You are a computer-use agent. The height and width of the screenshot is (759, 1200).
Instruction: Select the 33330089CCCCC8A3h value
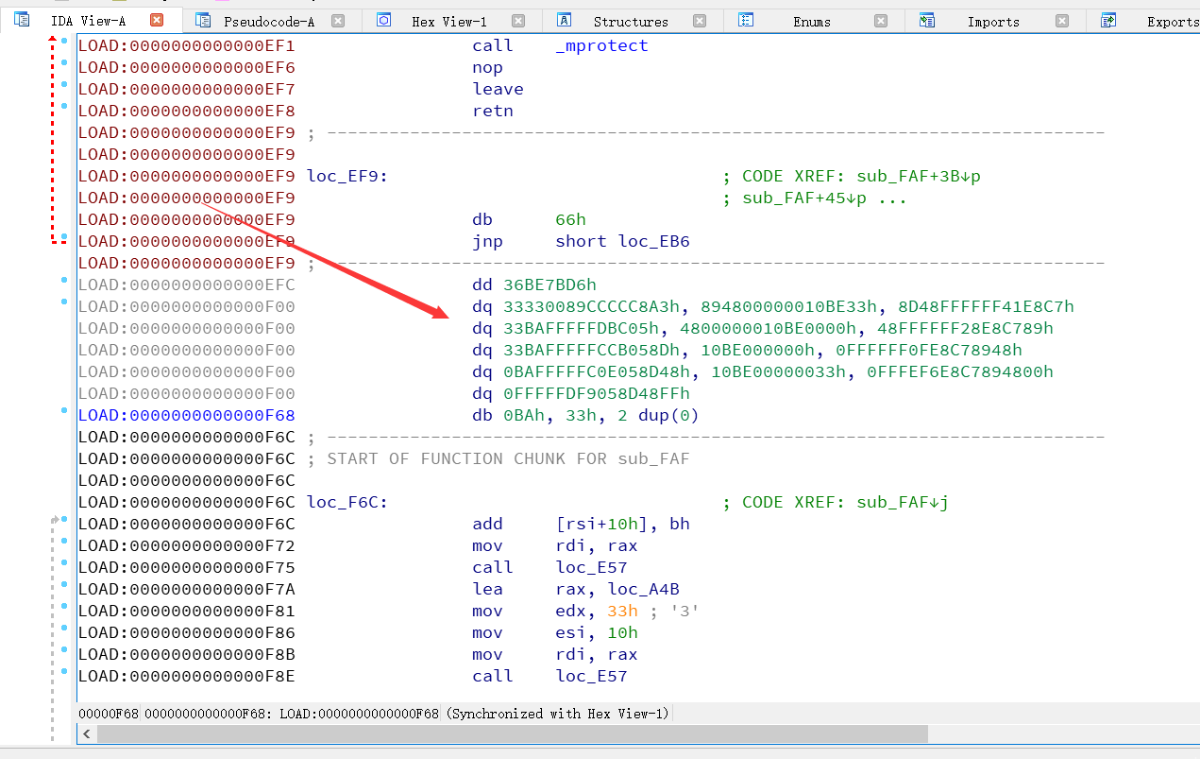click(x=592, y=306)
